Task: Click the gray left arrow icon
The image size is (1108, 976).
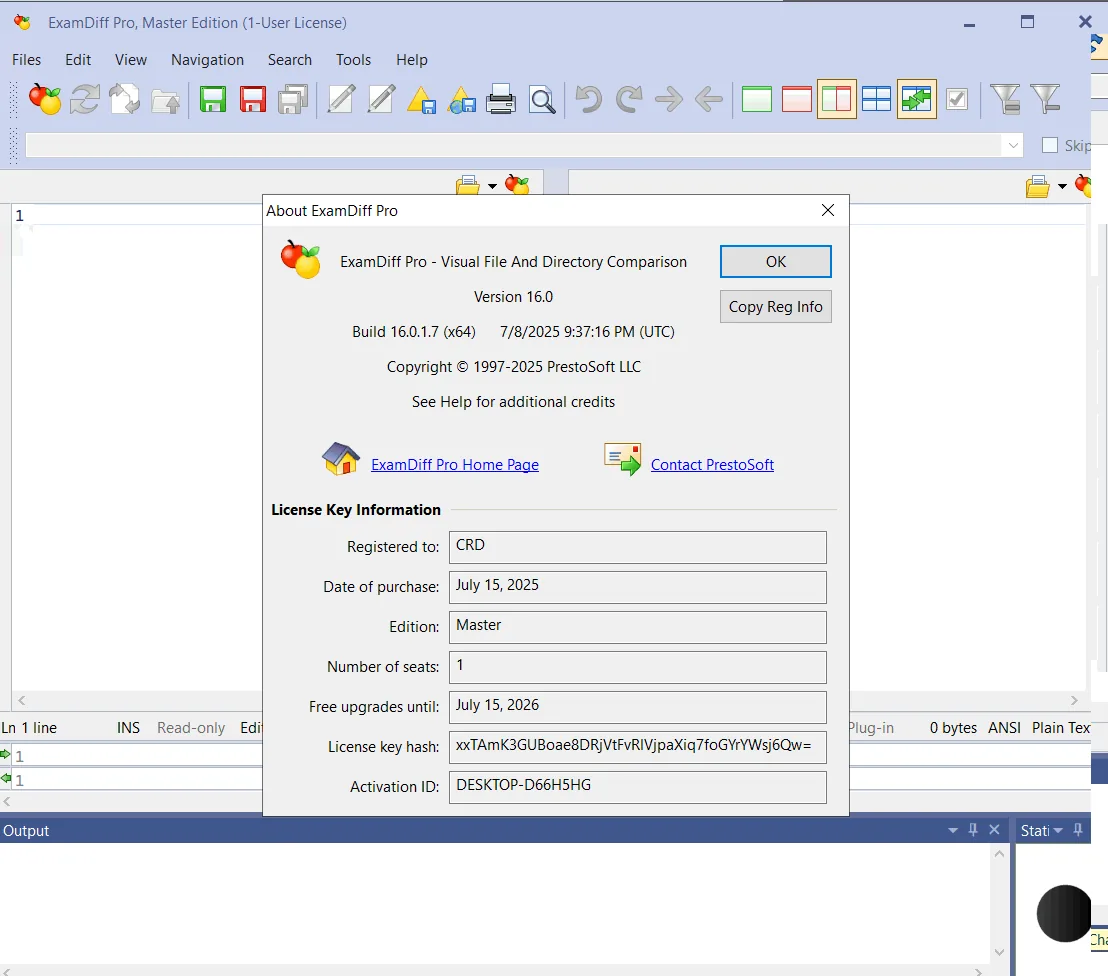Action: [x=709, y=99]
